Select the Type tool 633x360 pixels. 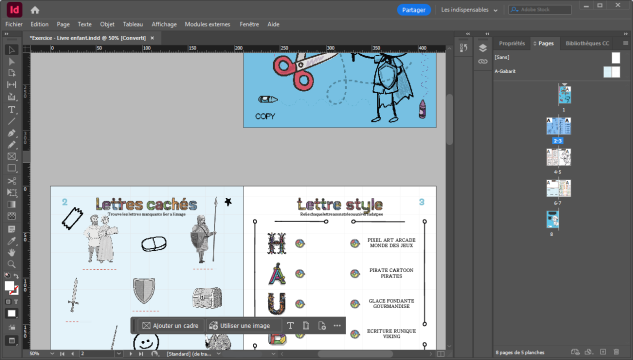point(12,109)
